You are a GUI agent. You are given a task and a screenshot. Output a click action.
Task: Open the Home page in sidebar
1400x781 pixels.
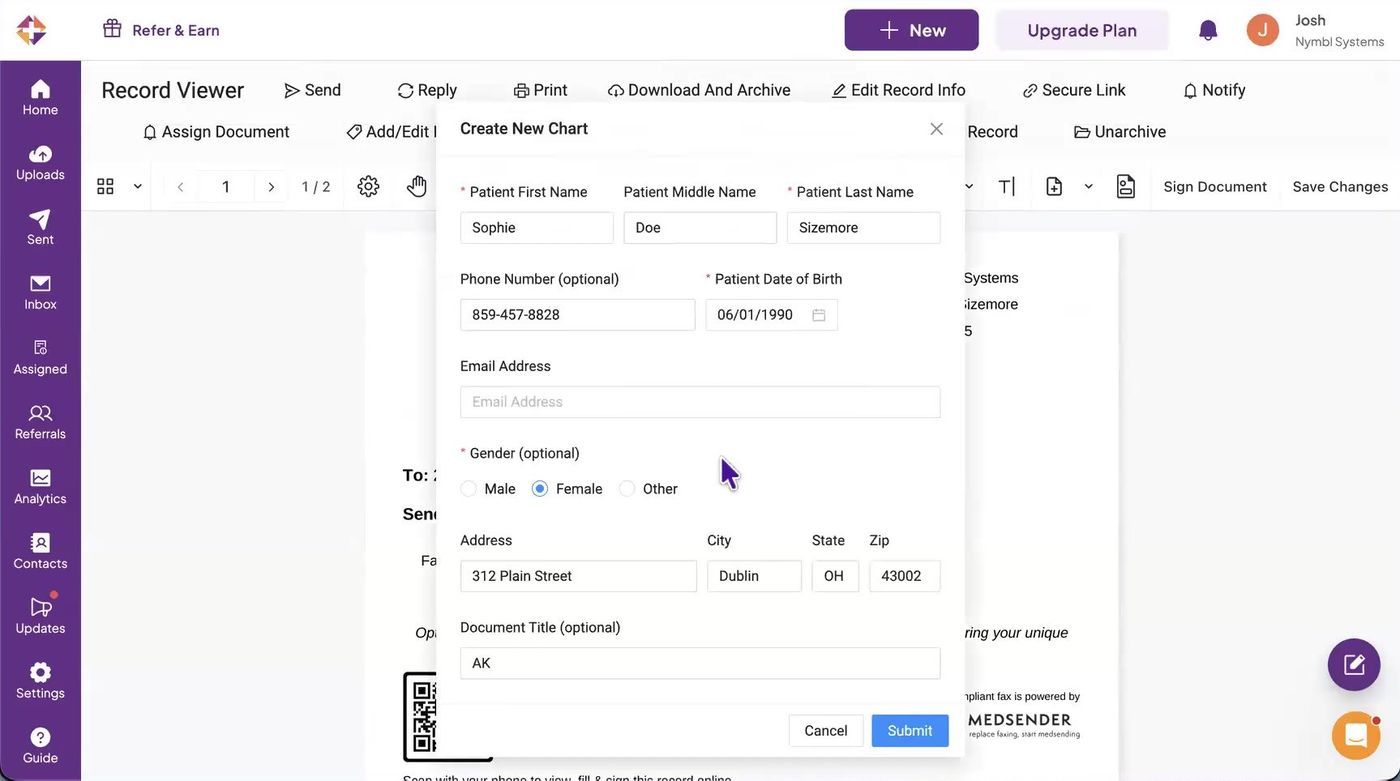pos(40,97)
